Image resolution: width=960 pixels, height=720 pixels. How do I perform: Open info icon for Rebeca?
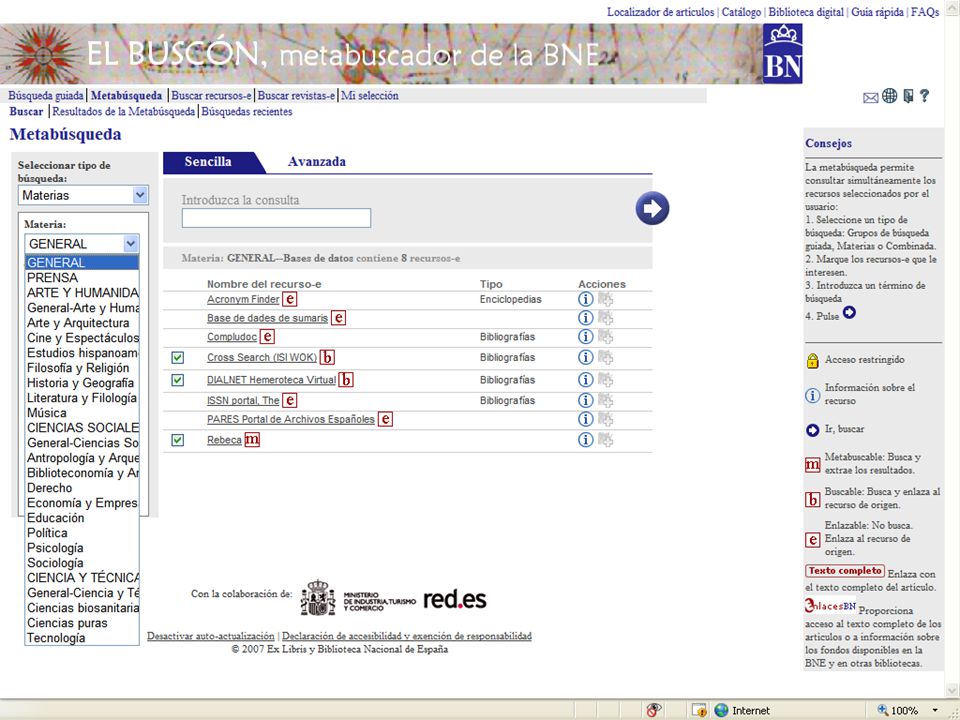tap(585, 440)
